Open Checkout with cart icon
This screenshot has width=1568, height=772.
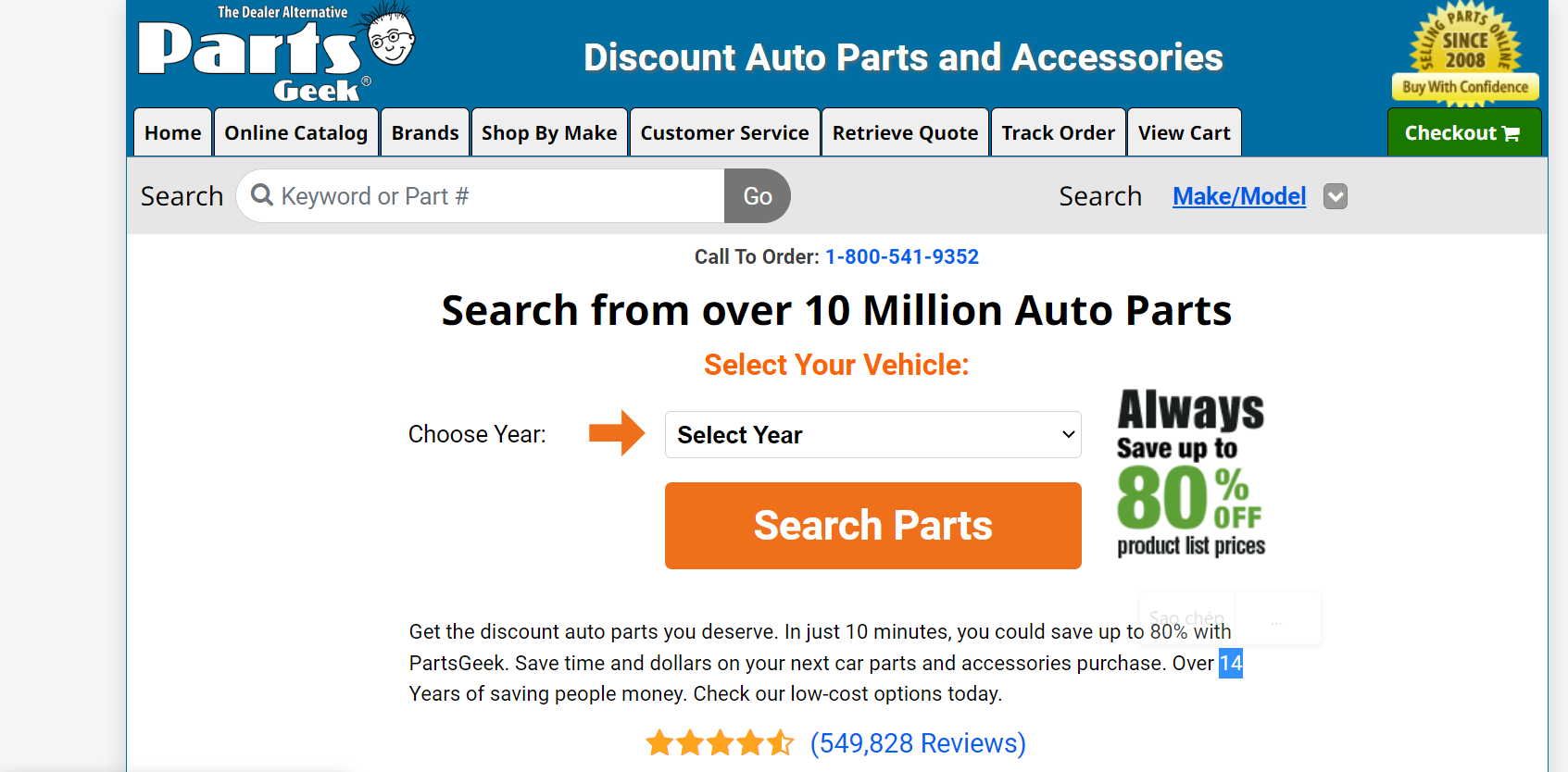(x=1464, y=132)
